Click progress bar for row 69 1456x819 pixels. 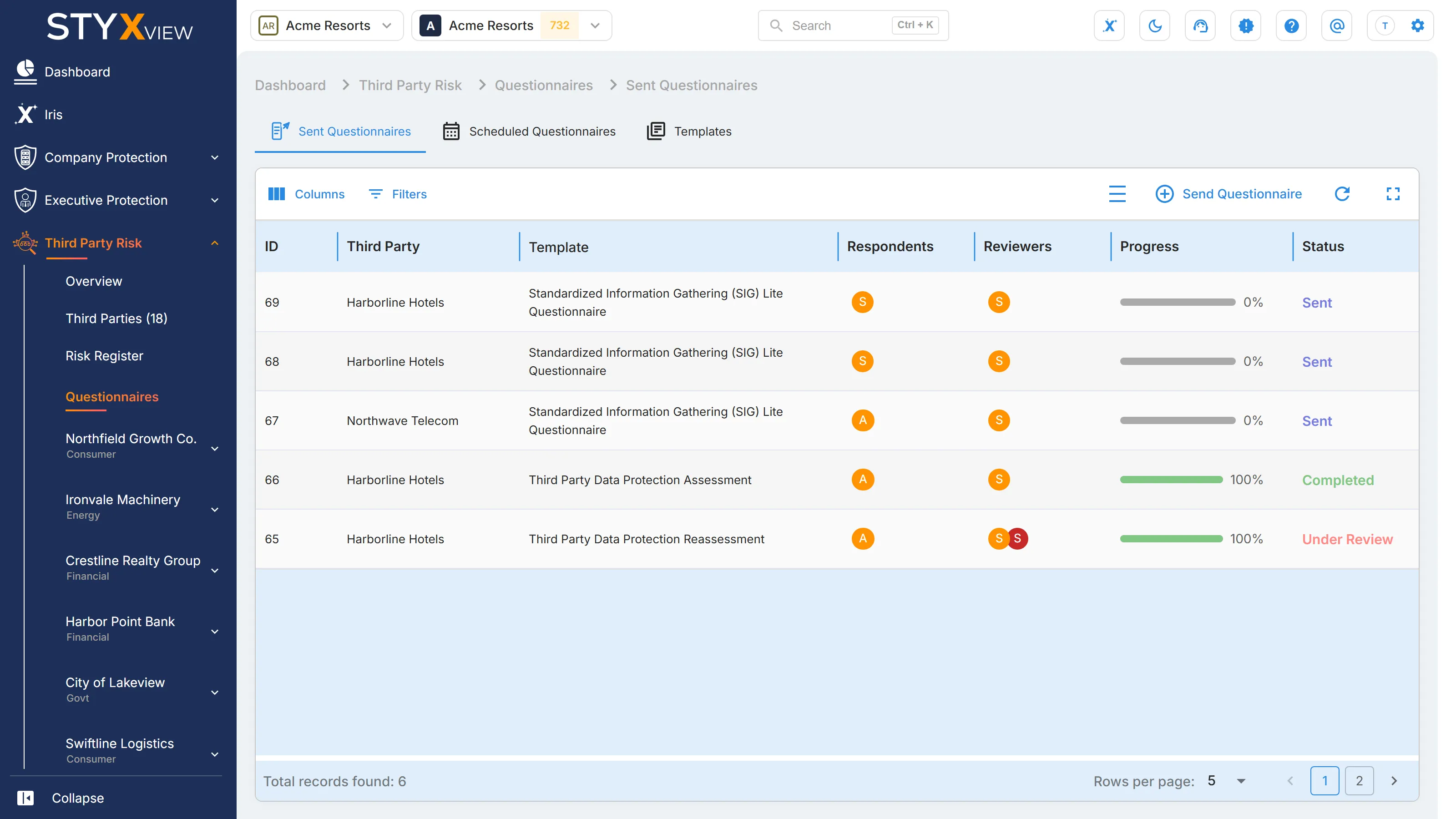pyautogui.click(x=1178, y=303)
